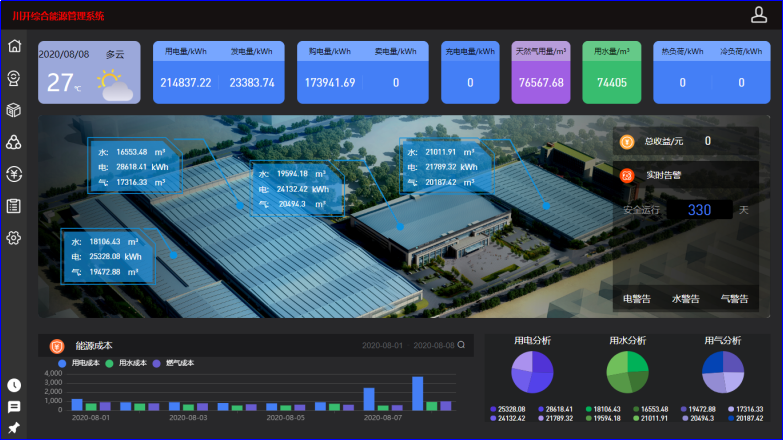
Task: Click the pin icon in the sidebar
Action: 14,428
